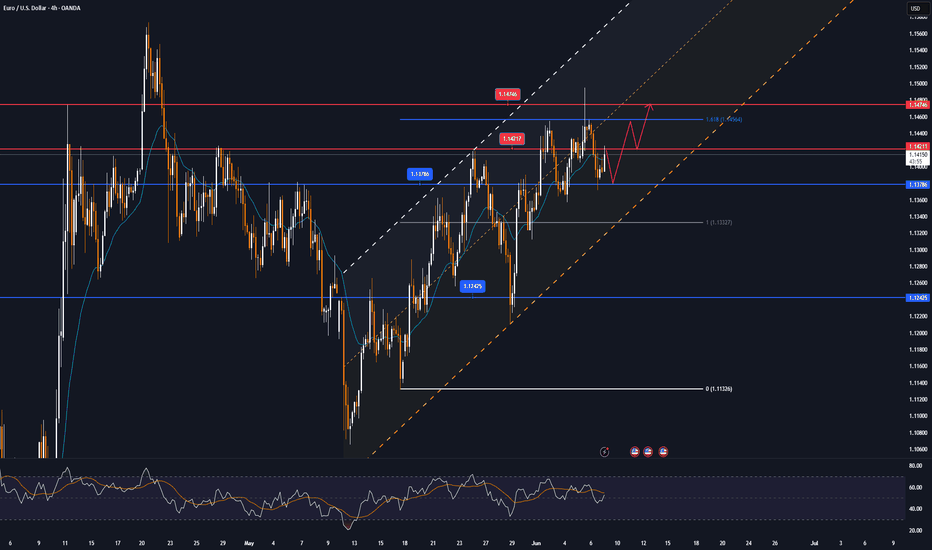Click the 1.13000 tick on price scale
Screen dimensions: 932x550
(918, 250)
